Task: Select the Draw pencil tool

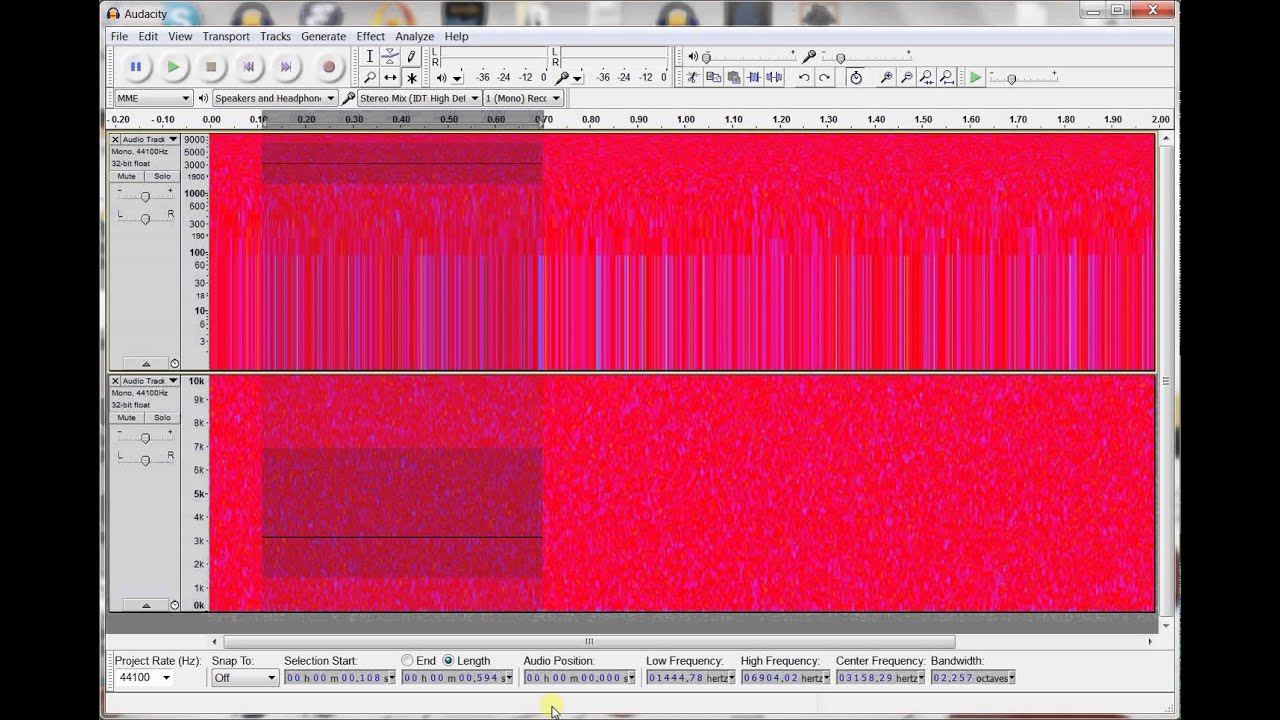Action: click(411, 57)
